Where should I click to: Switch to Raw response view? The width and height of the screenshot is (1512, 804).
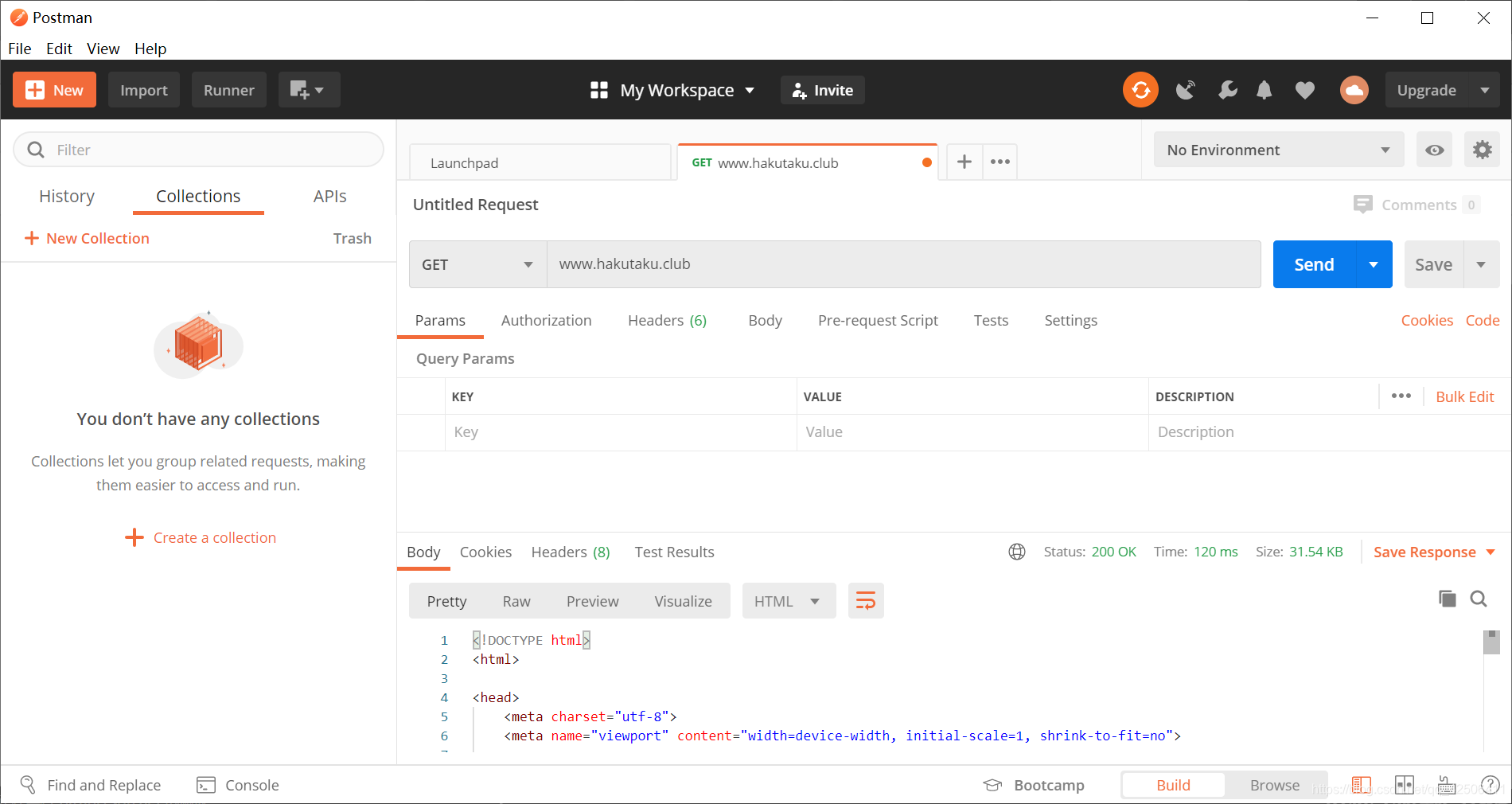pos(516,601)
